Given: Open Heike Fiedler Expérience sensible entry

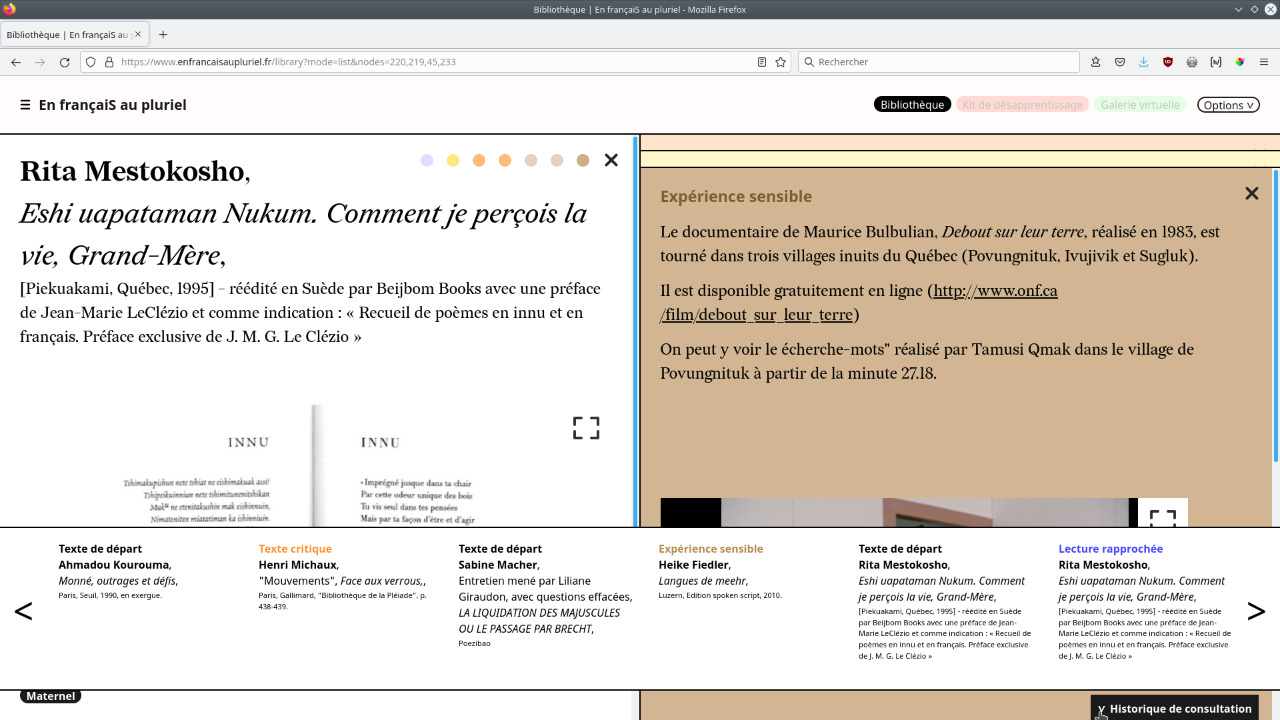Looking at the screenshot, I should [x=720, y=572].
